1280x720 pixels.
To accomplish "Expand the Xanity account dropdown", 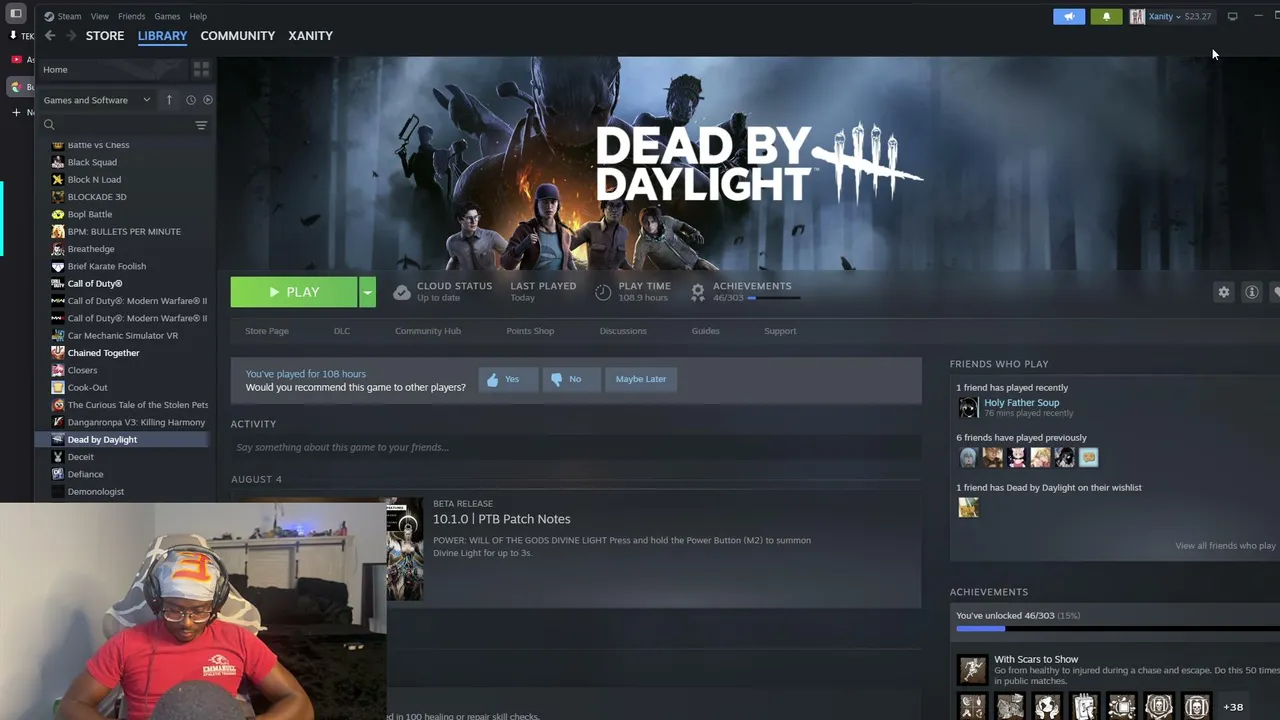I will pos(1179,16).
